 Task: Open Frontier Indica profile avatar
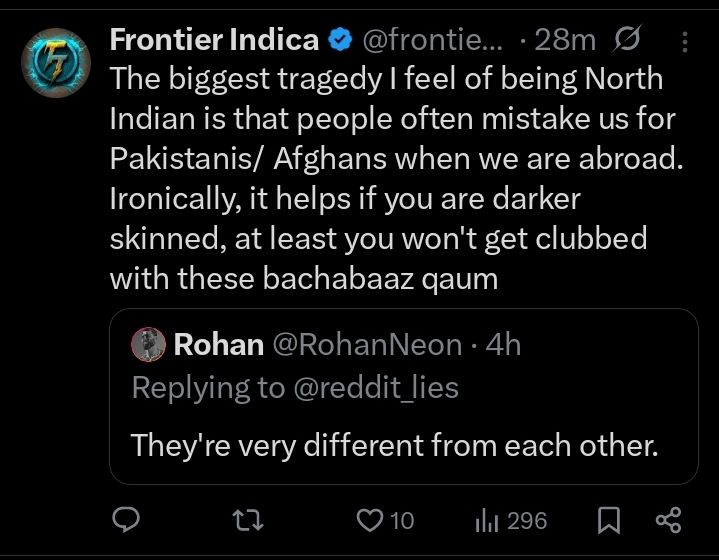pos(50,64)
